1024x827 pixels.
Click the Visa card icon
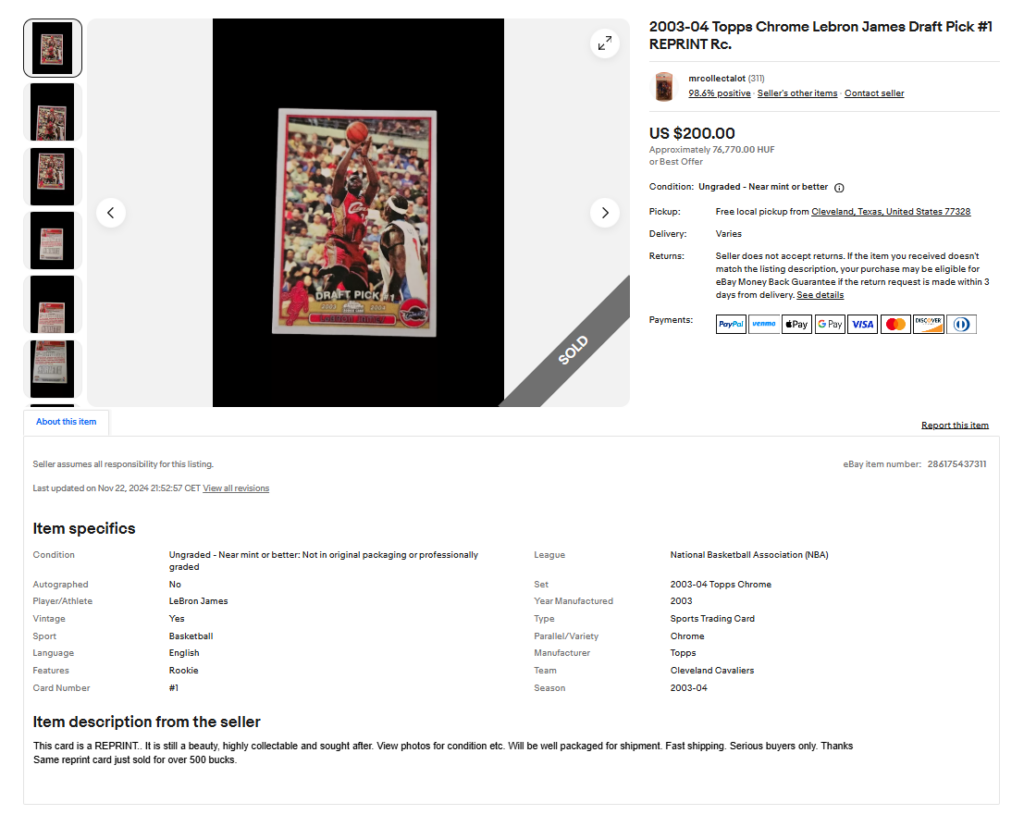click(x=863, y=324)
